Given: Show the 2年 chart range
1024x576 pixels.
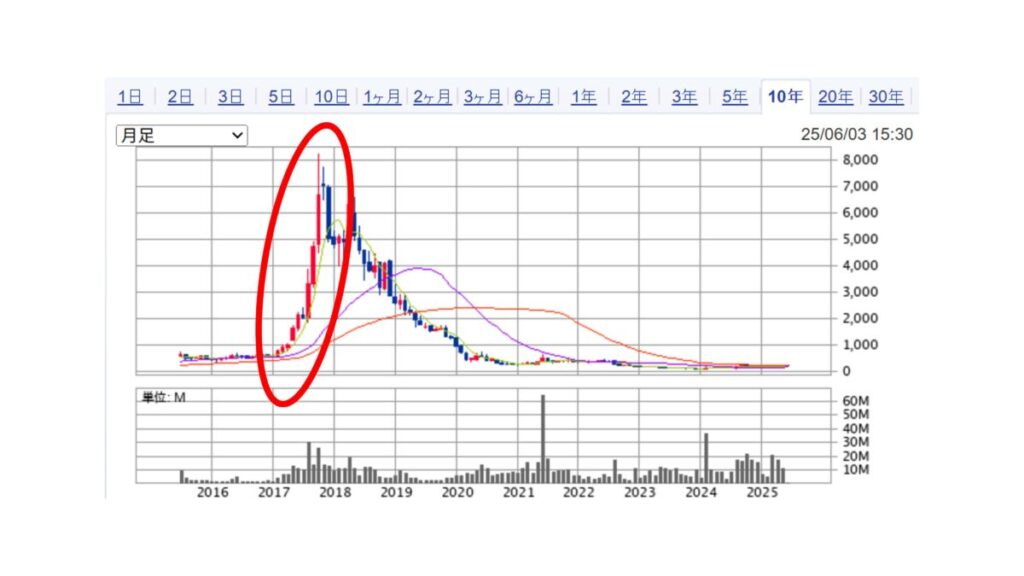Looking at the screenshot, I should [x=633, y=97].
